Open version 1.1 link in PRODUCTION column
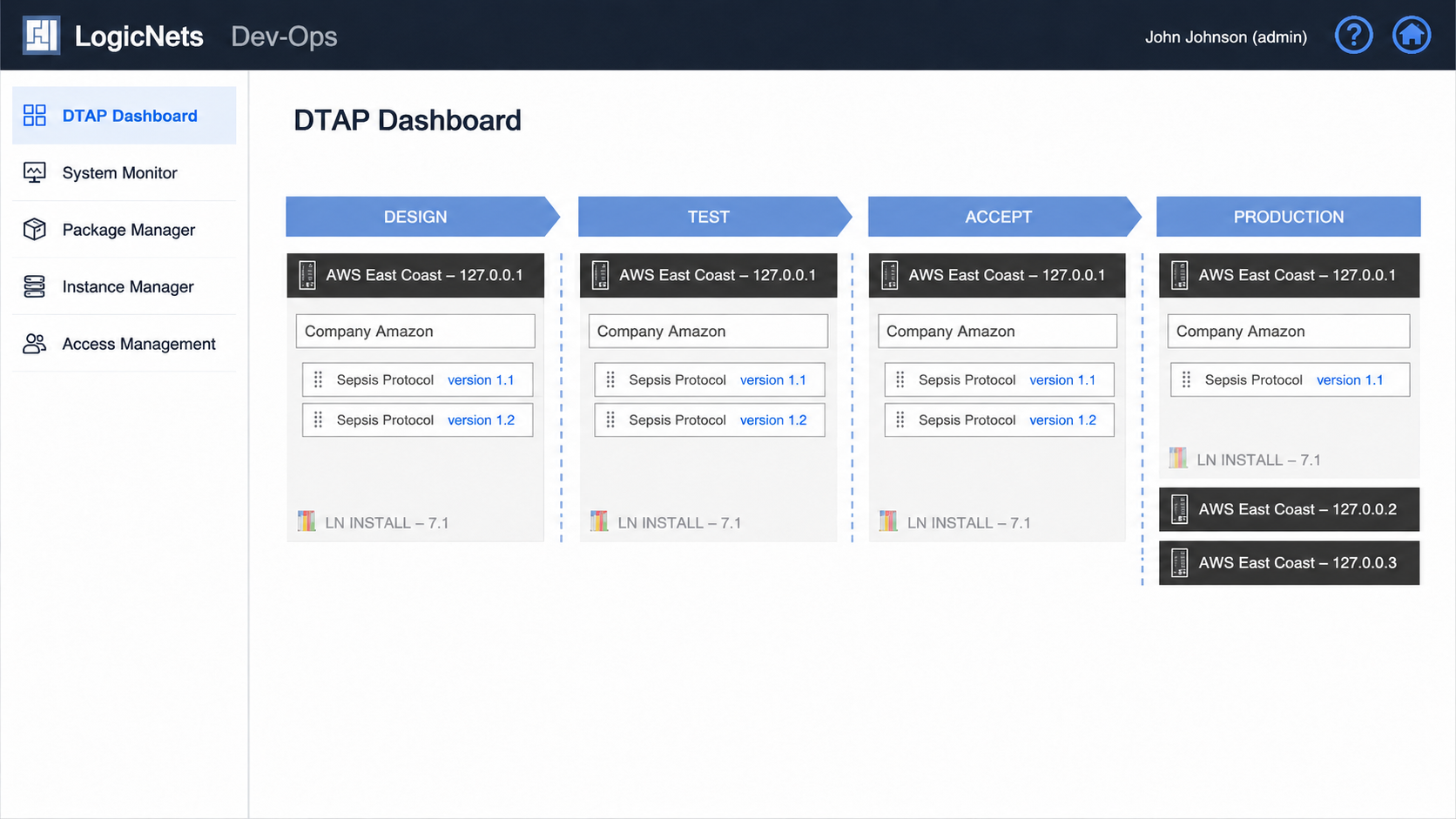 click(x=1350, y=379)
